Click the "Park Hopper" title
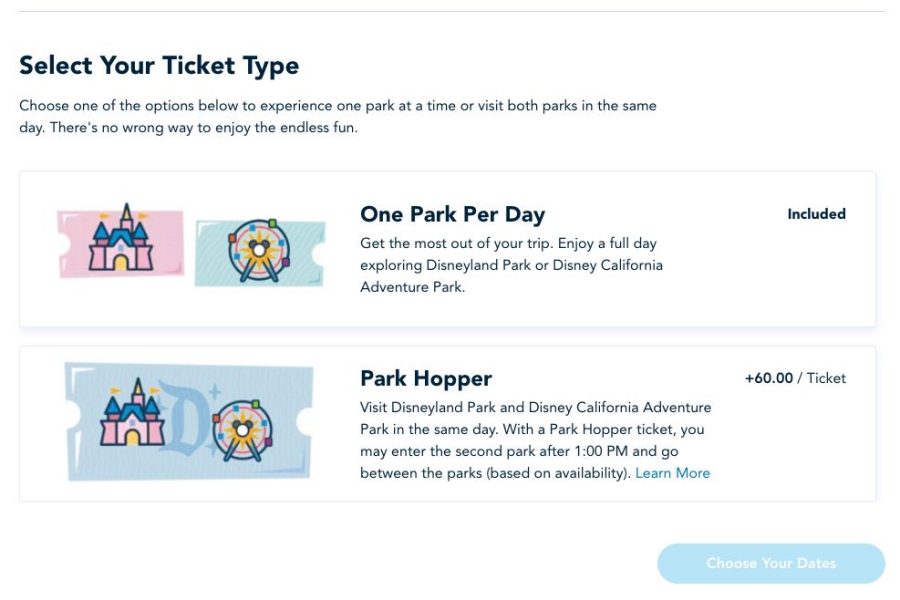The height and width of the screenshot is (600, 900). click(426, 379)
